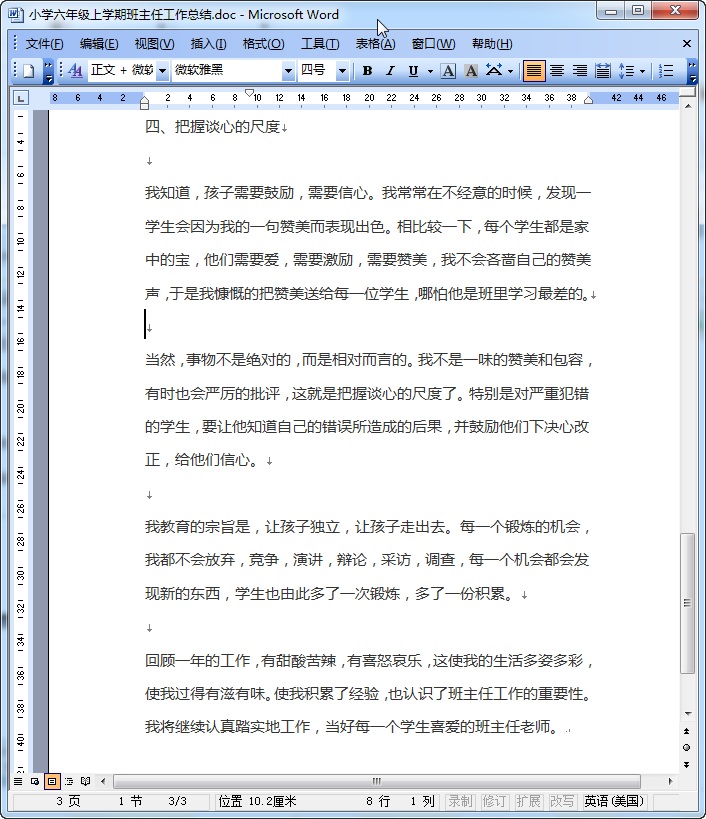This screenshot has width=706, height=819.
Task: Click the font size field 四号
Action: click(318, 70)
